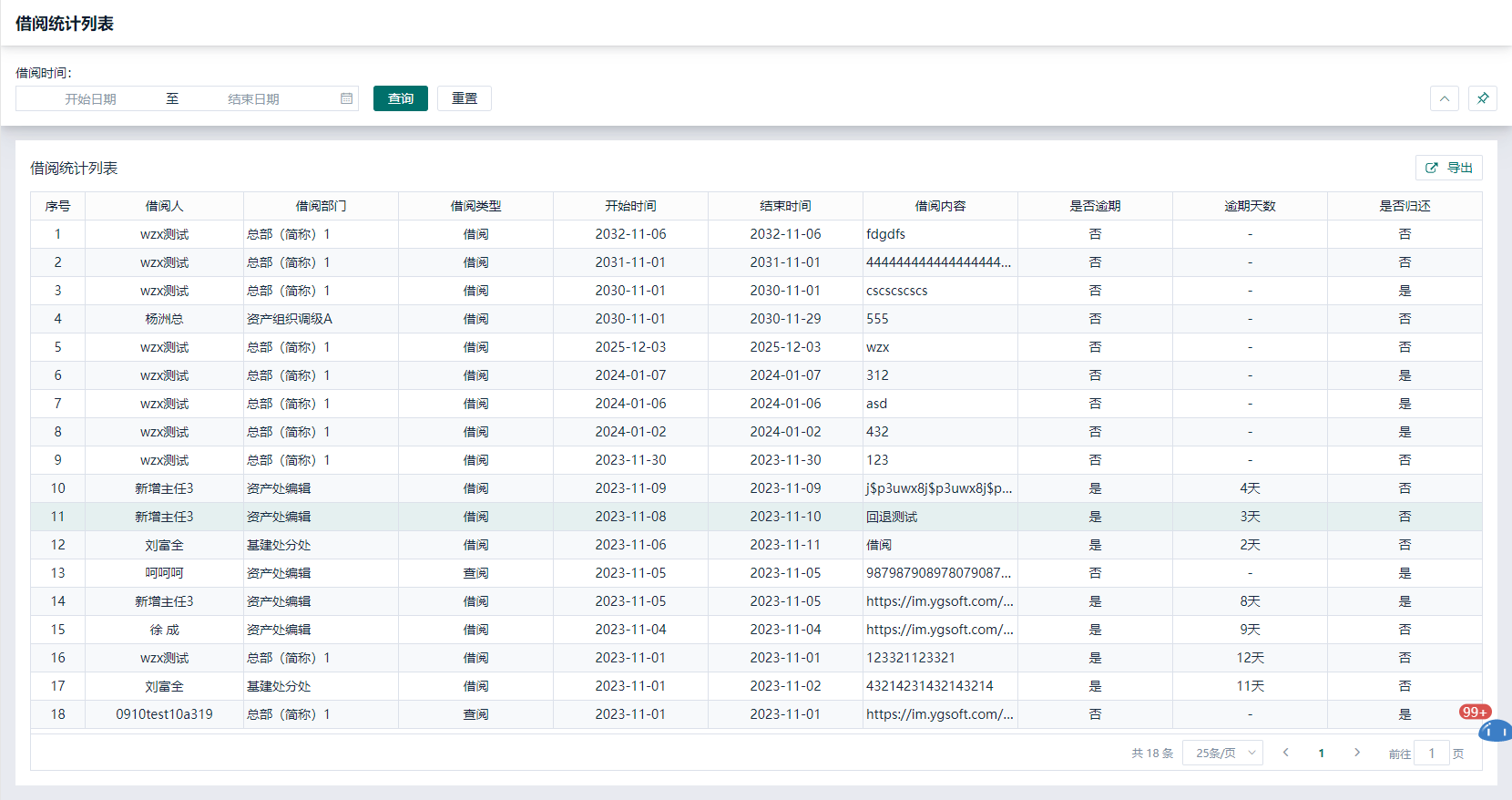Click the 序号 column header
This screenshot has width=1512, height=800.
(57, 206)
